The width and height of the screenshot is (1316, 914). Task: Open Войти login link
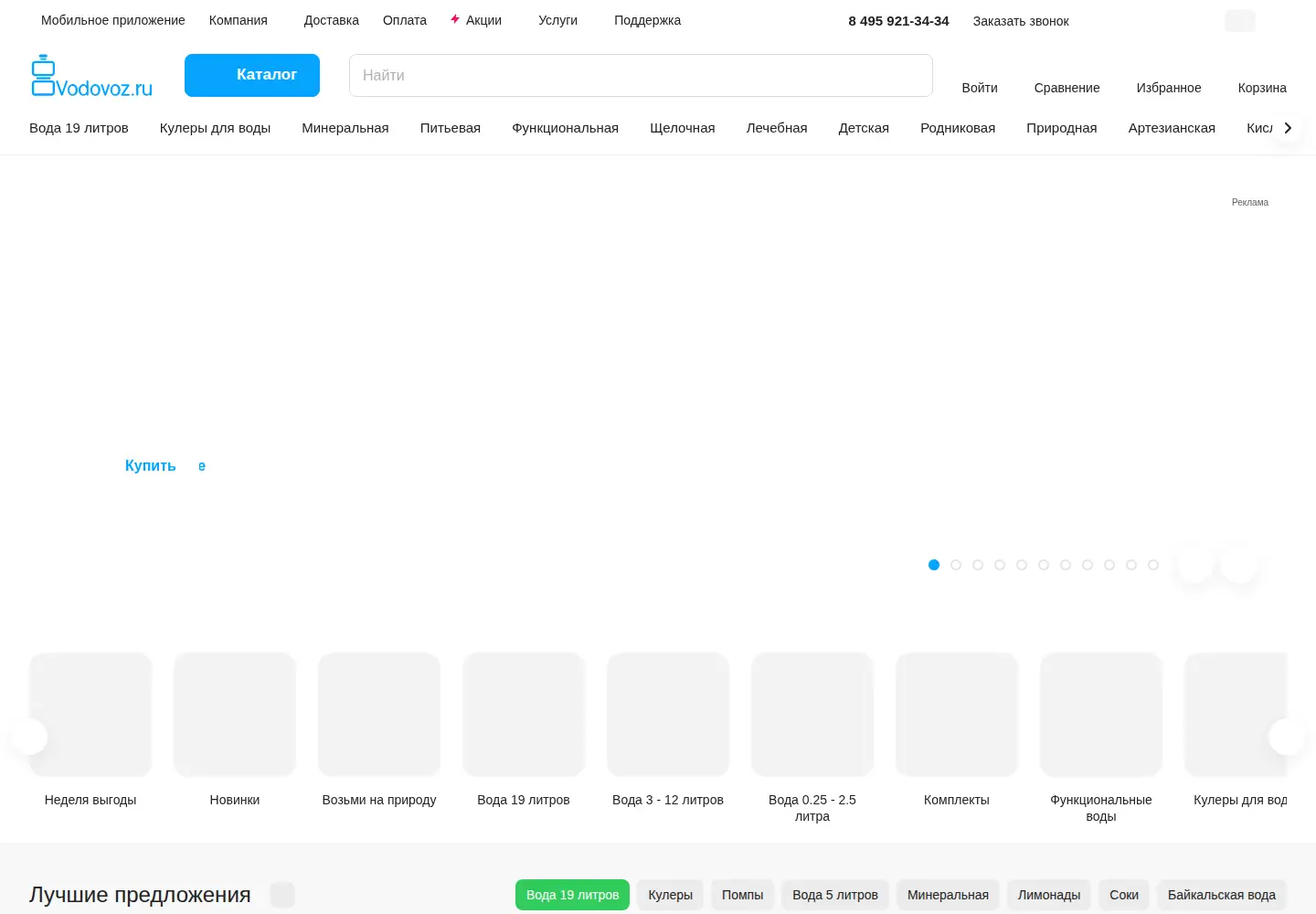[980, 88]
